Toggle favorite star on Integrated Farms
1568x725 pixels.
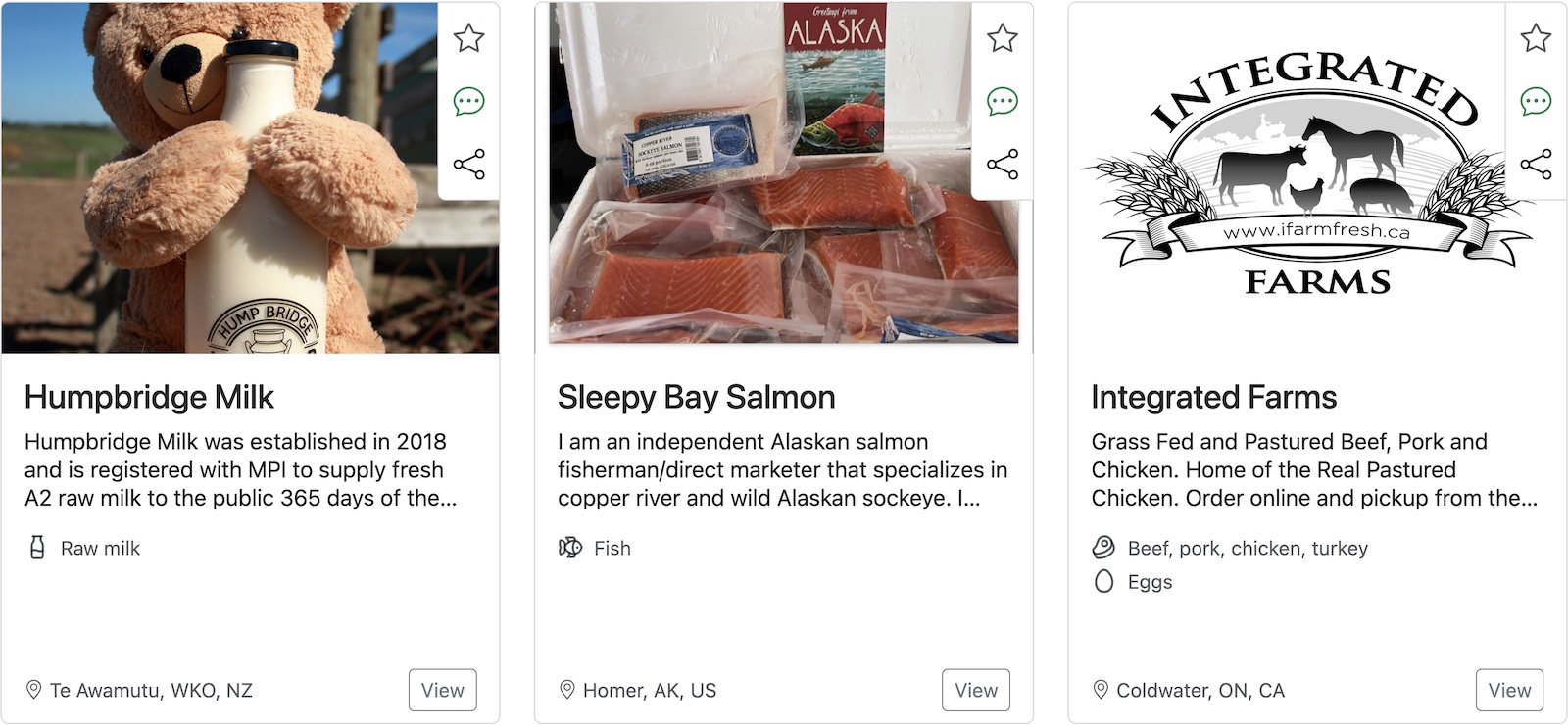(1535, 39)
